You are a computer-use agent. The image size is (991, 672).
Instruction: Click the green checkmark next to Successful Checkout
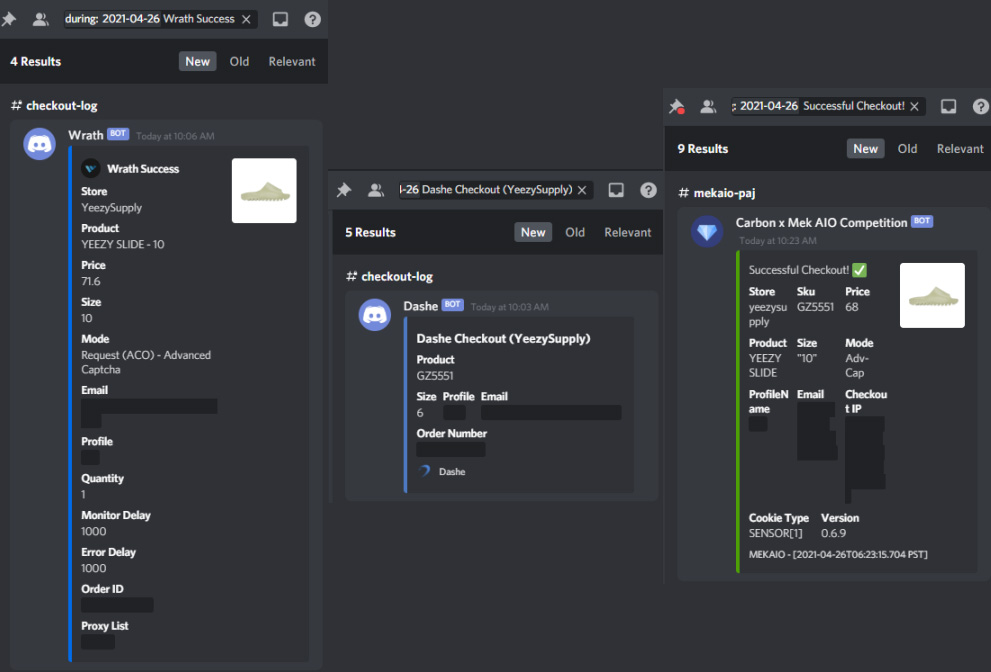pyautogui.click(x=860, y=270)
